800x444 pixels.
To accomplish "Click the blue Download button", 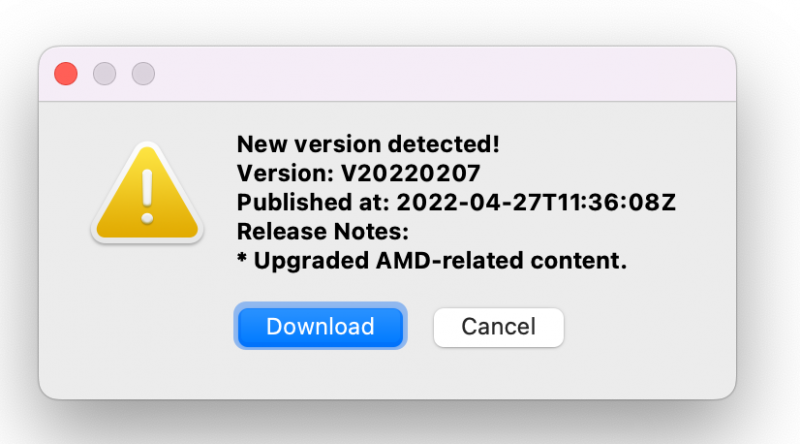I will (320, 327).
